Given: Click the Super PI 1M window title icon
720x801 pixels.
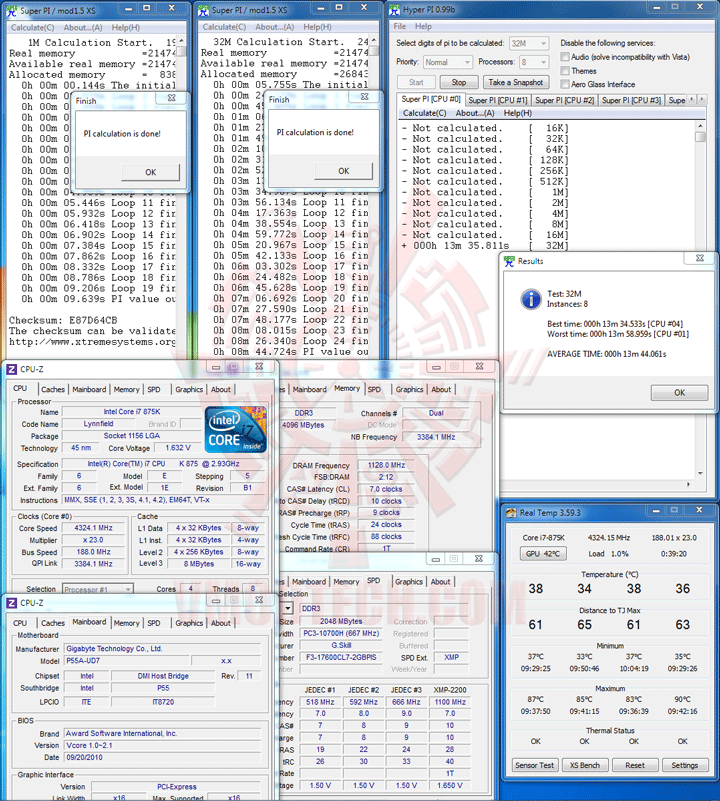Looking at the screenshot, I should 11,10.
